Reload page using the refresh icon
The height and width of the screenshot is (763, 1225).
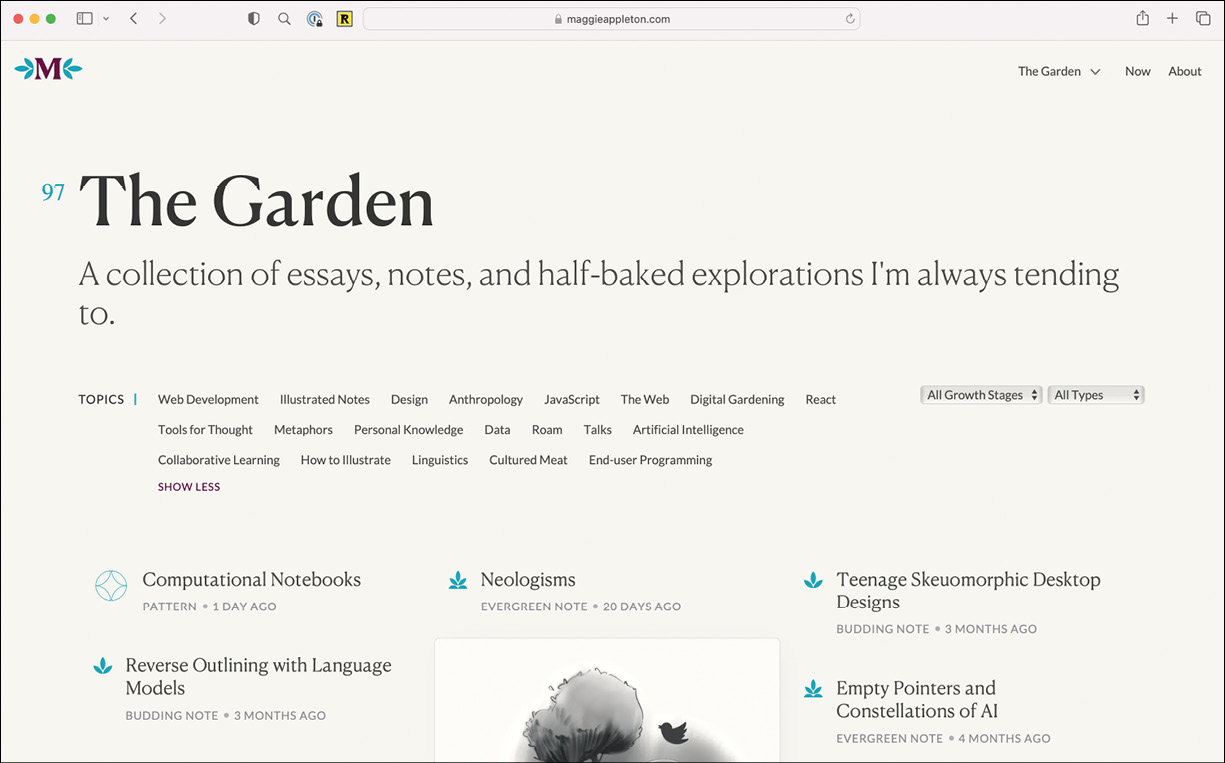click(850, 19)
